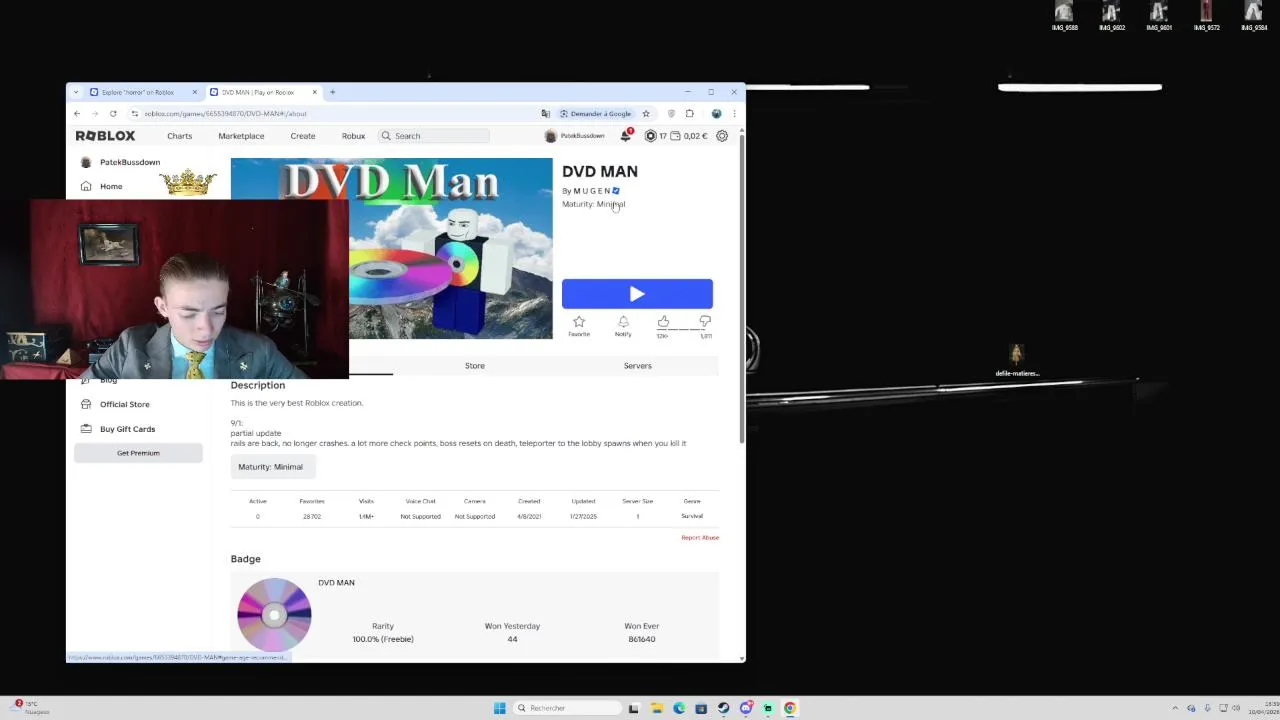Switch to the Servers tab
Image resolution: width=1280 pixels, height=720 pixels.
pos(638,366)
